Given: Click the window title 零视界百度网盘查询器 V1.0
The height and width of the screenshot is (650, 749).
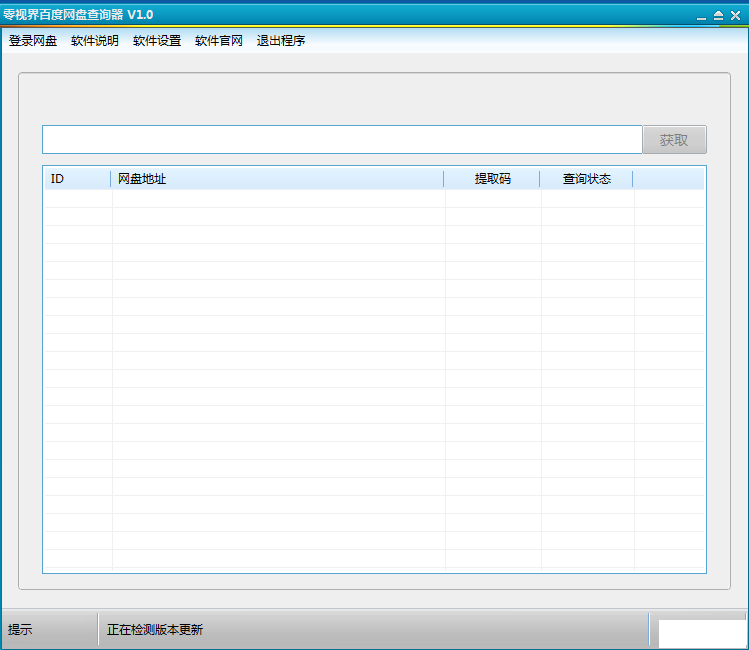Looking at the screenshot, I should pyautogui.click(x=78, y=15).
